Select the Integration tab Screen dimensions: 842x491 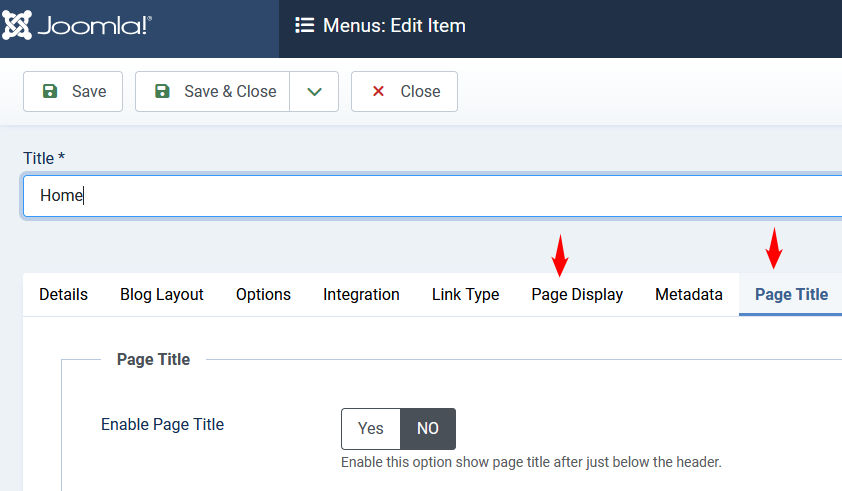361,295
